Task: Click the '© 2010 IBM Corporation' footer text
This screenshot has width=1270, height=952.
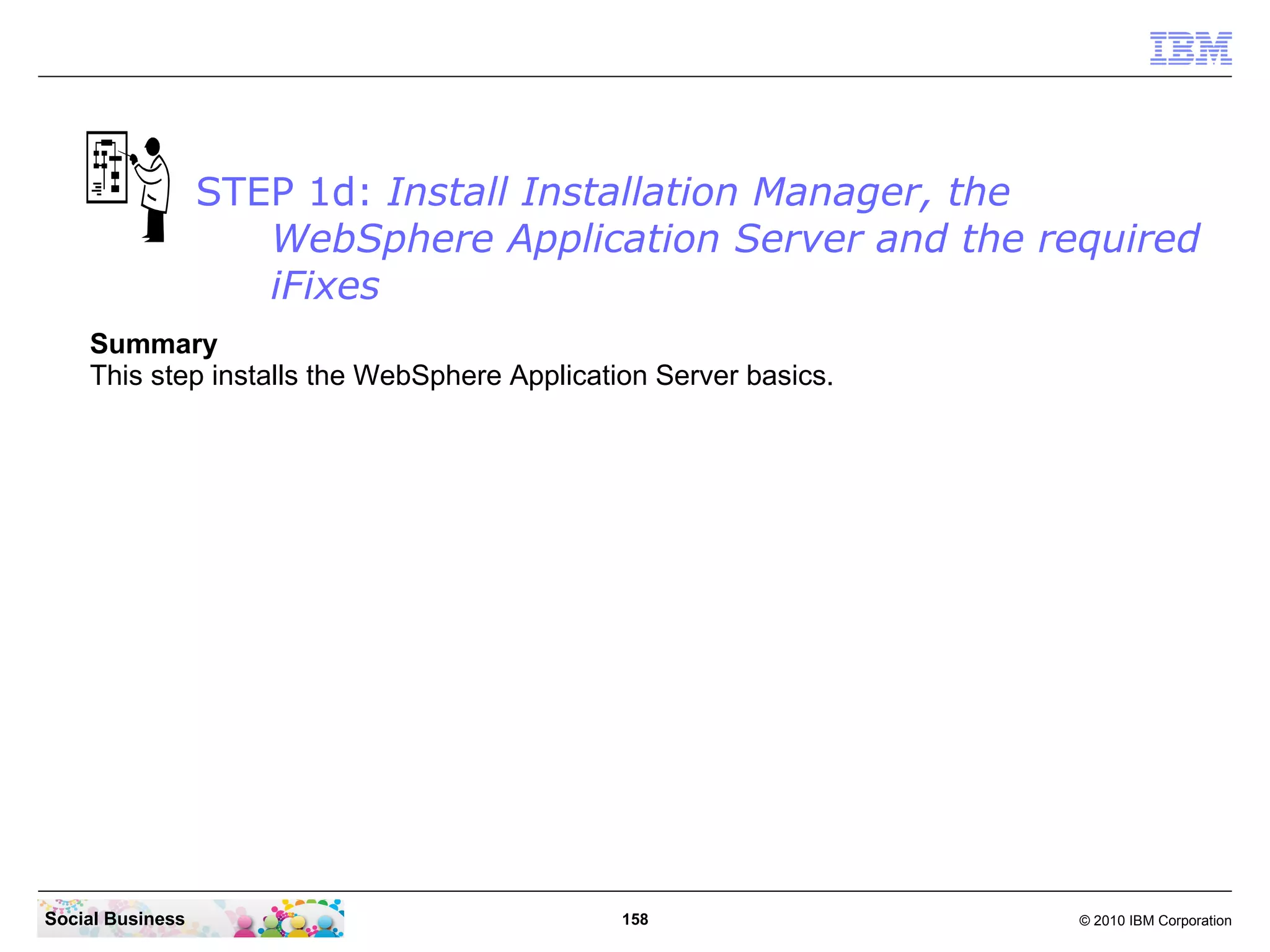Action: pos(1155,920)
